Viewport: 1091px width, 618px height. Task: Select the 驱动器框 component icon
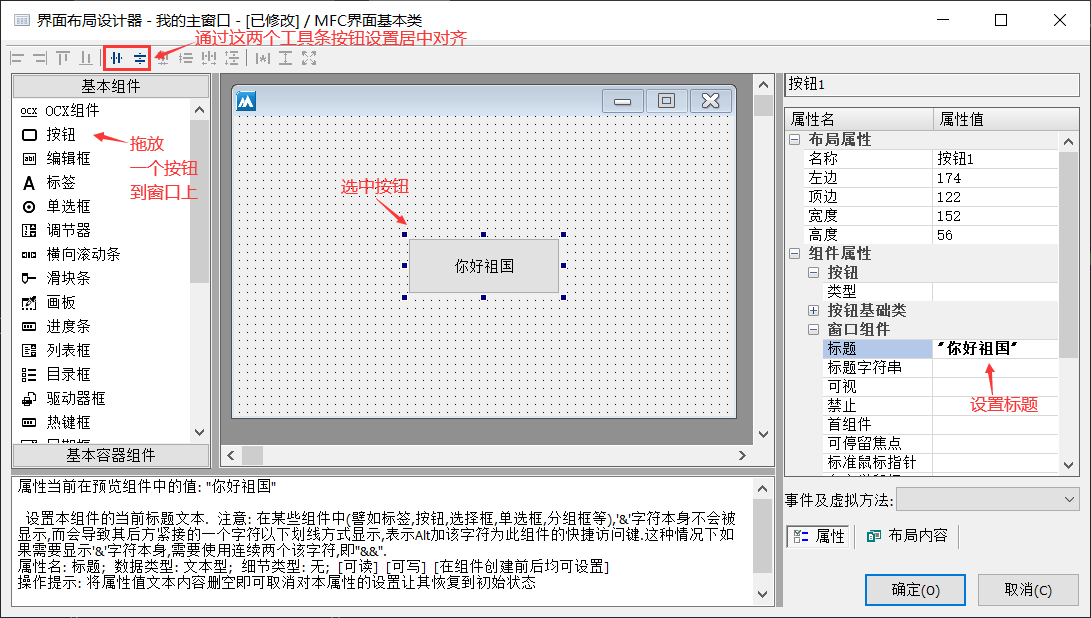[29, 399]
